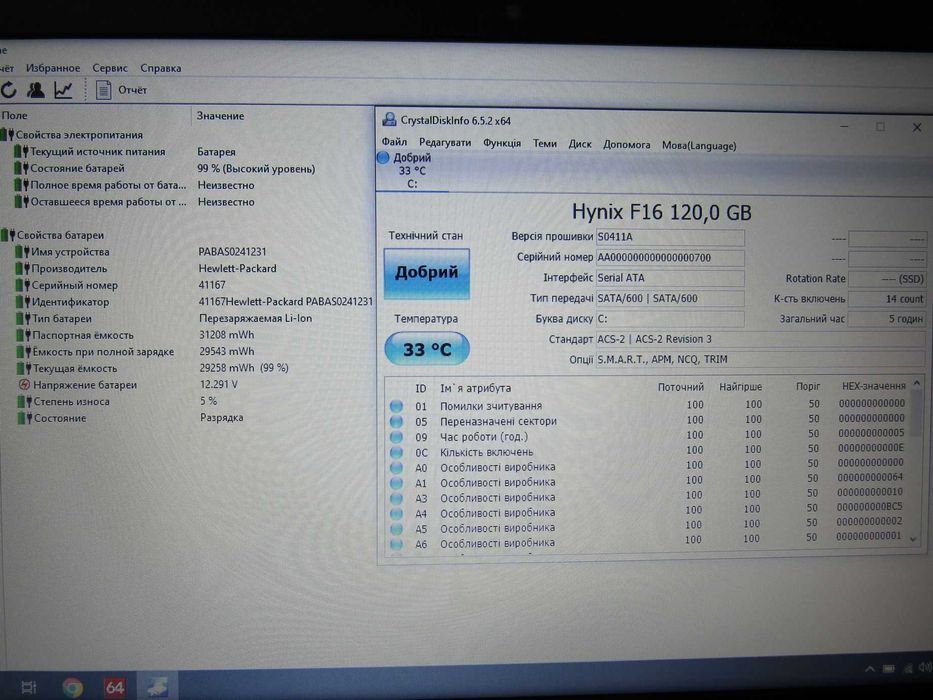Screen dimensions: 933x700
Task: Click Task View icon in the taskbar
Action: click(29, 688)
